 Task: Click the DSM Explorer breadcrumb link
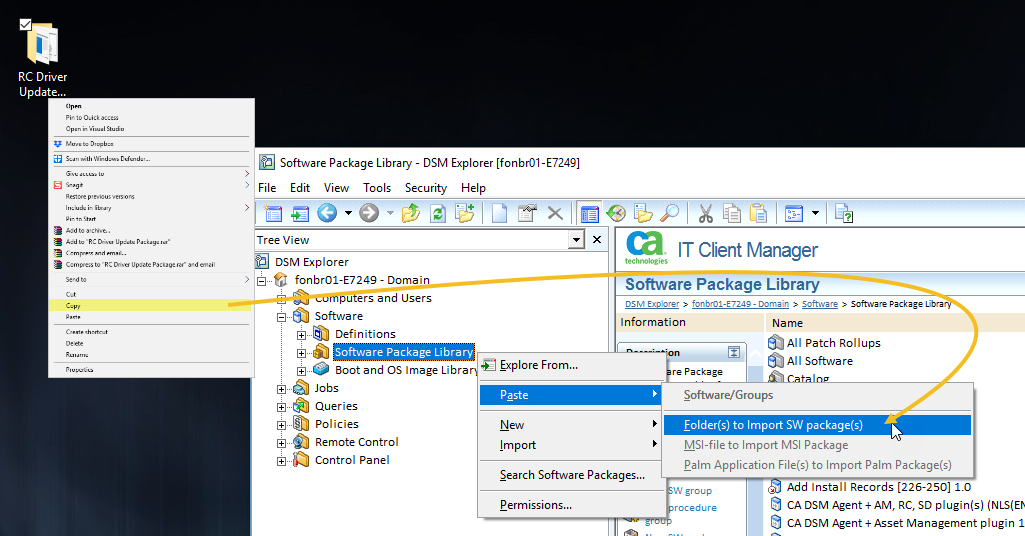click(x=652, y=304)
